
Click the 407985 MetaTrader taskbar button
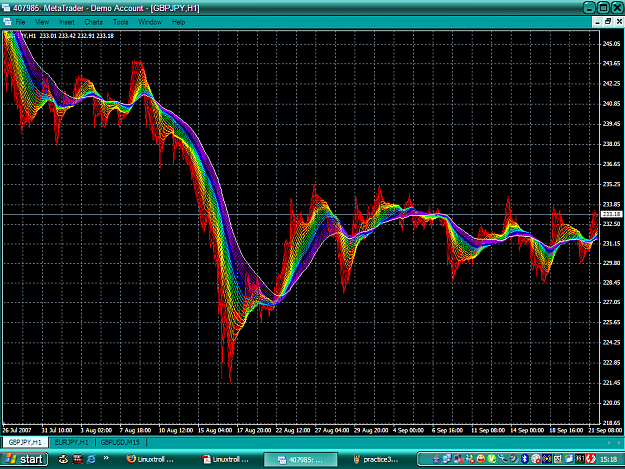point(301,459)
